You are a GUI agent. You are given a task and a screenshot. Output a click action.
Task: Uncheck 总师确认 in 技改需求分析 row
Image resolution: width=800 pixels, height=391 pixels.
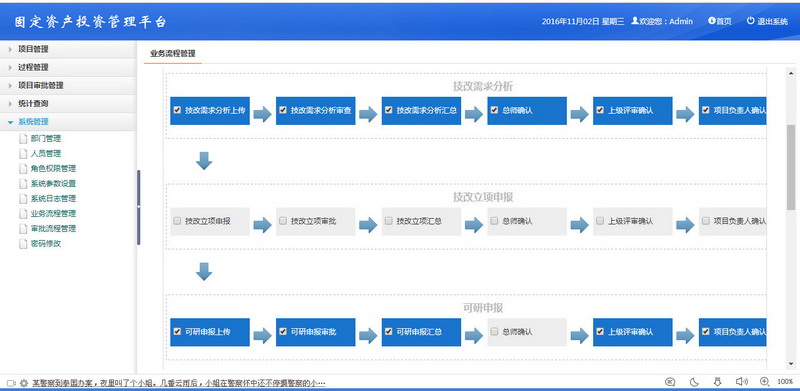point(494,110)
